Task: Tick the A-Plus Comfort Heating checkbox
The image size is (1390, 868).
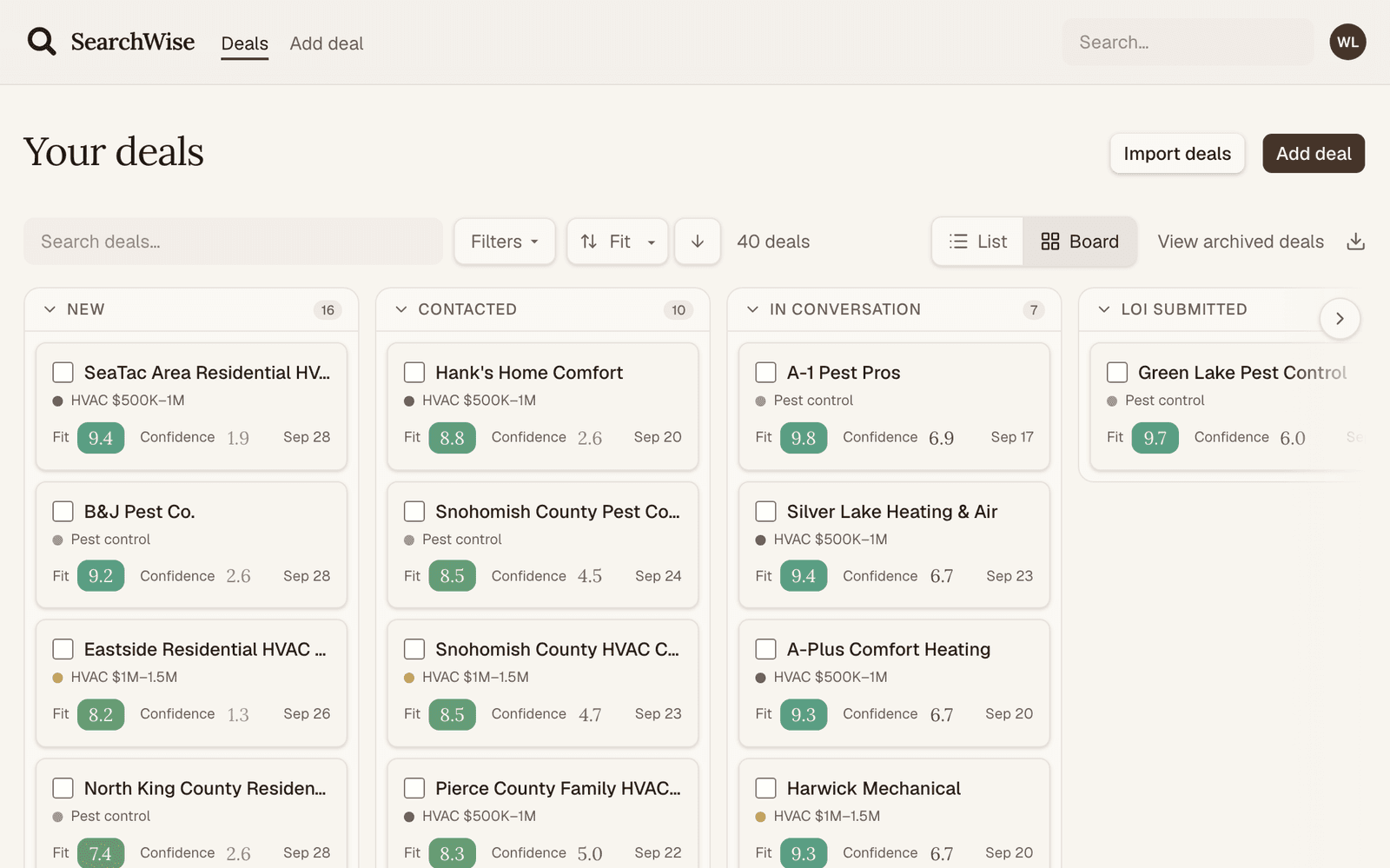Action: [x=765, y=649]
